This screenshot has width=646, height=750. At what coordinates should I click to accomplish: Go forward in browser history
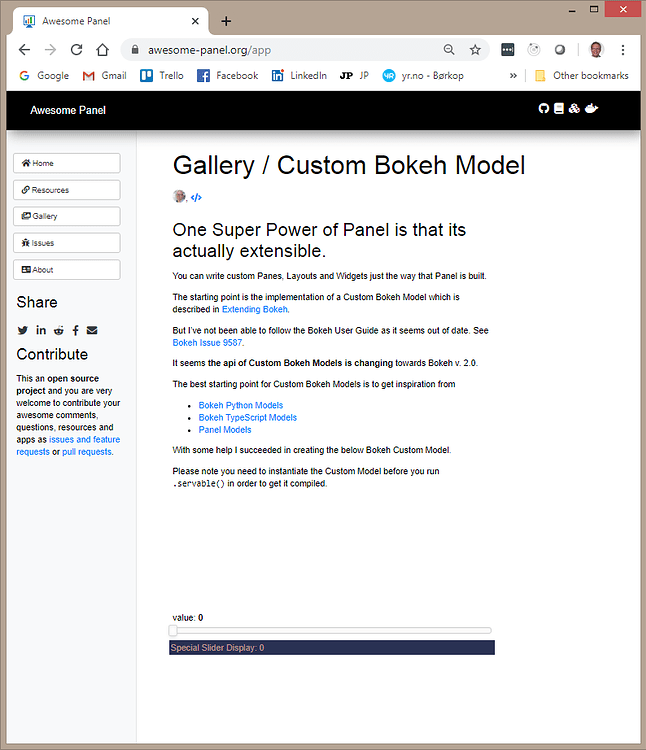(50, 50)
